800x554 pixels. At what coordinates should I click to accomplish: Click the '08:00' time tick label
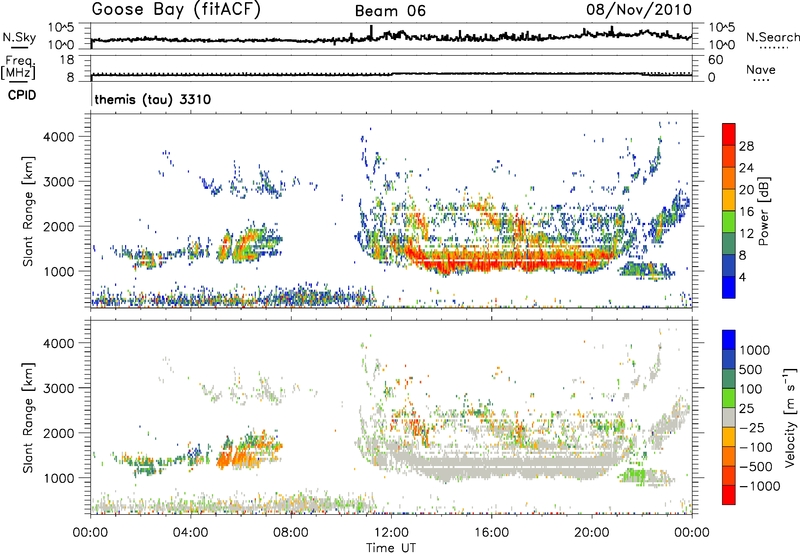pos(291,533)
